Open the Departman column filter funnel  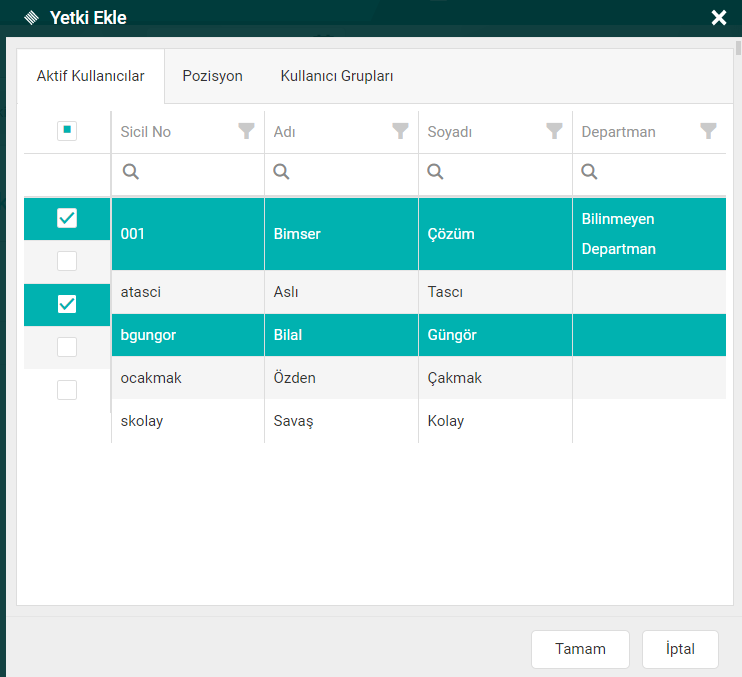tap(708, 131)
